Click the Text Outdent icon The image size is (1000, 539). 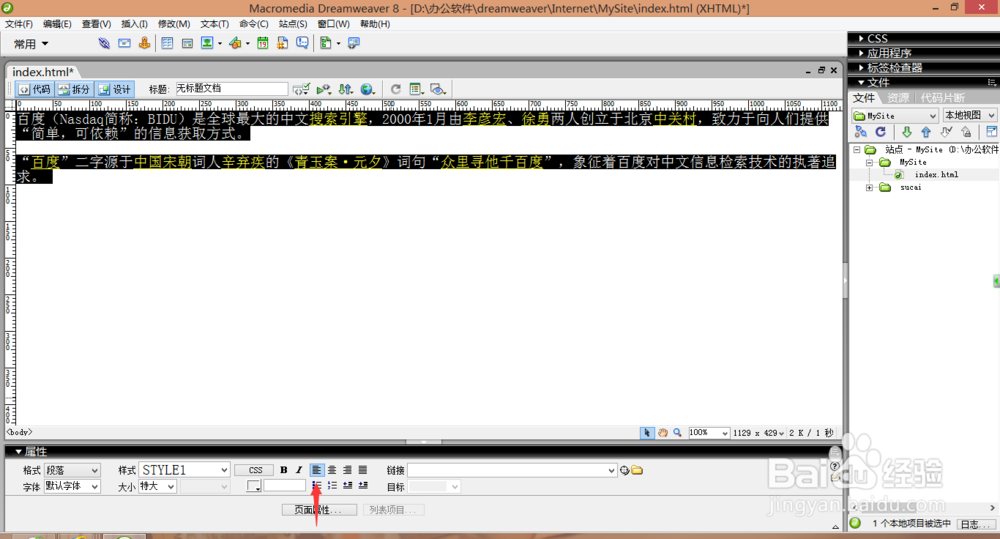(x=348, y=486)
